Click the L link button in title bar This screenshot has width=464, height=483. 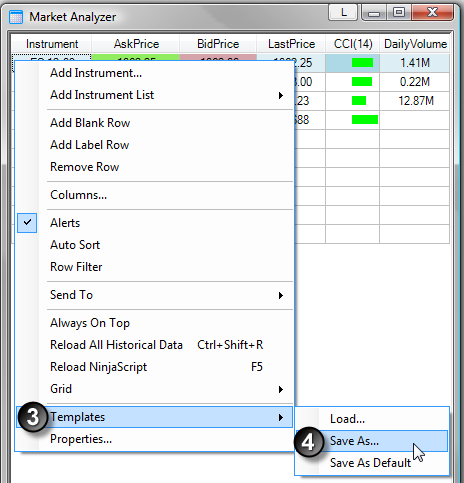pyautogui.click(x=343, y=13)
